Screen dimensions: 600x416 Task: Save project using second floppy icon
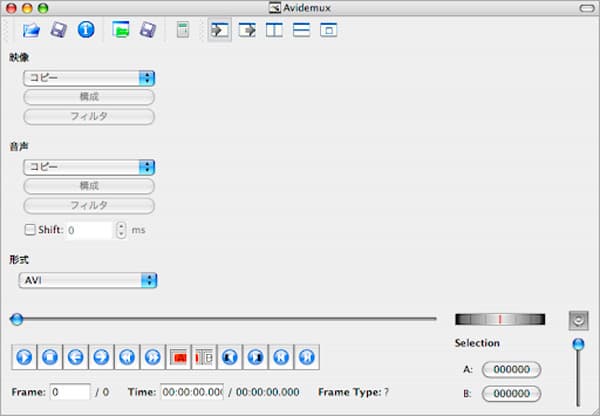tap(148, 30)
